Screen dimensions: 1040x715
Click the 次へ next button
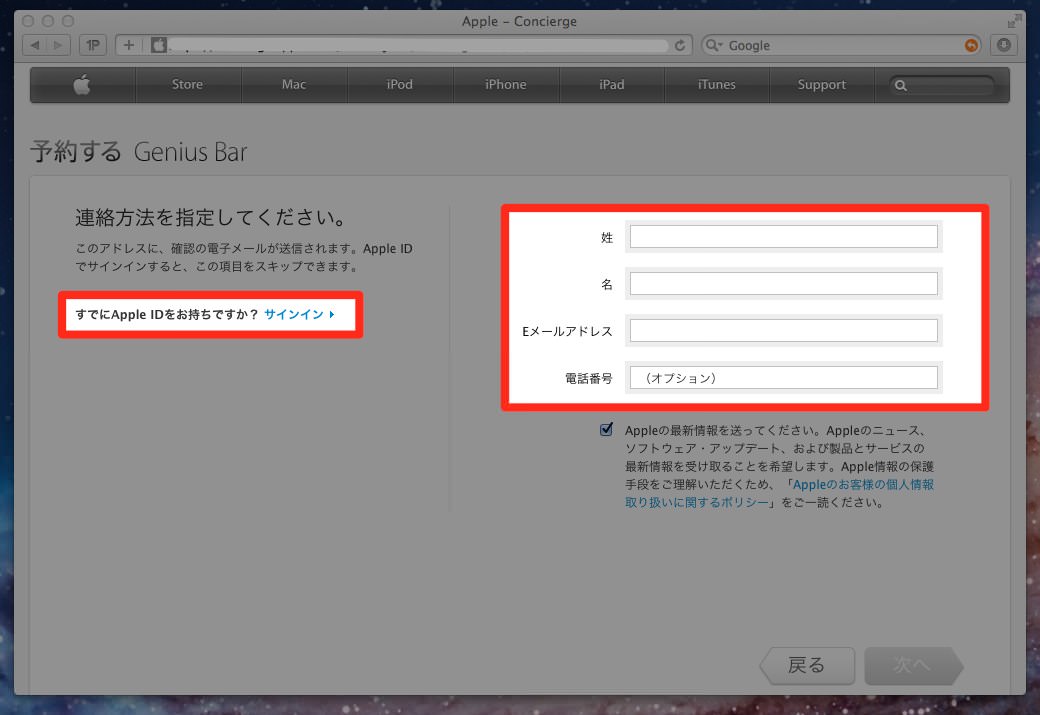click(913, 665)
